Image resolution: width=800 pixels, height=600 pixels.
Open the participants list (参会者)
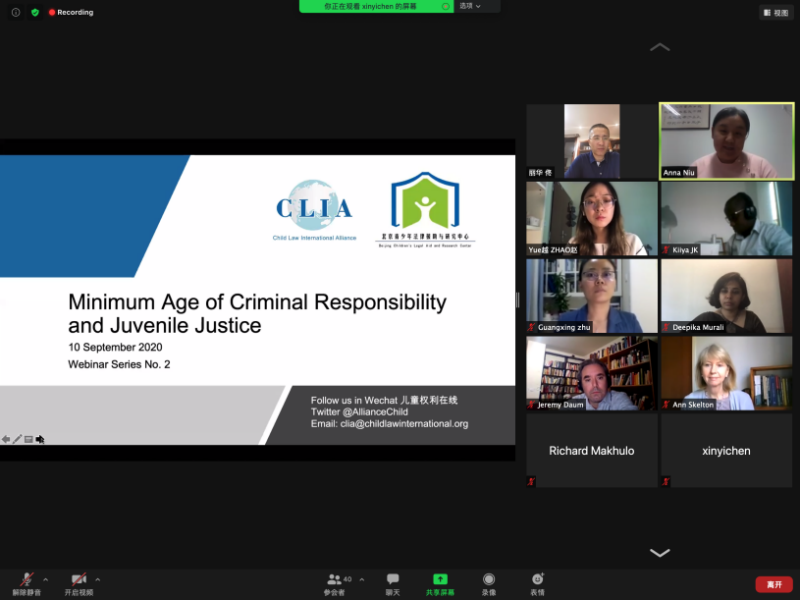coord(335,583)
